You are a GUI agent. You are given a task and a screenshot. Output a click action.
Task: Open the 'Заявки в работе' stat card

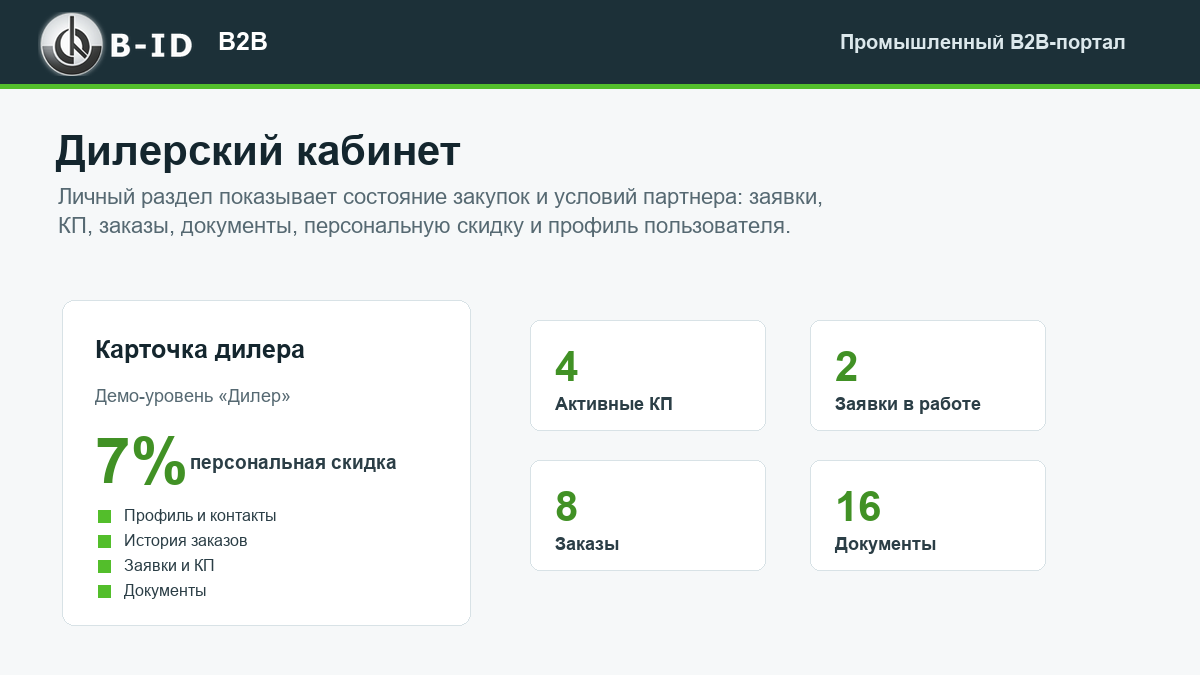(x=928, y=376)
